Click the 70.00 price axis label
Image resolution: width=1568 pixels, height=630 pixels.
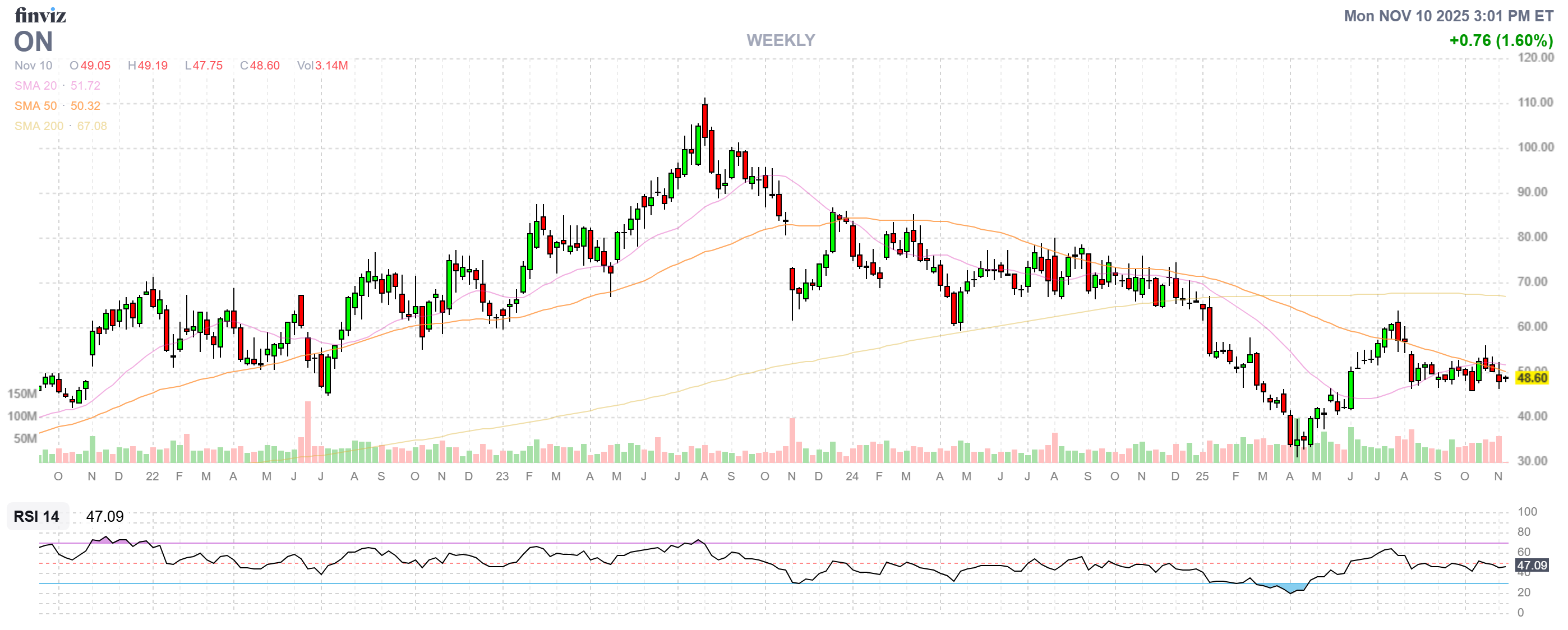[1532, 281]
